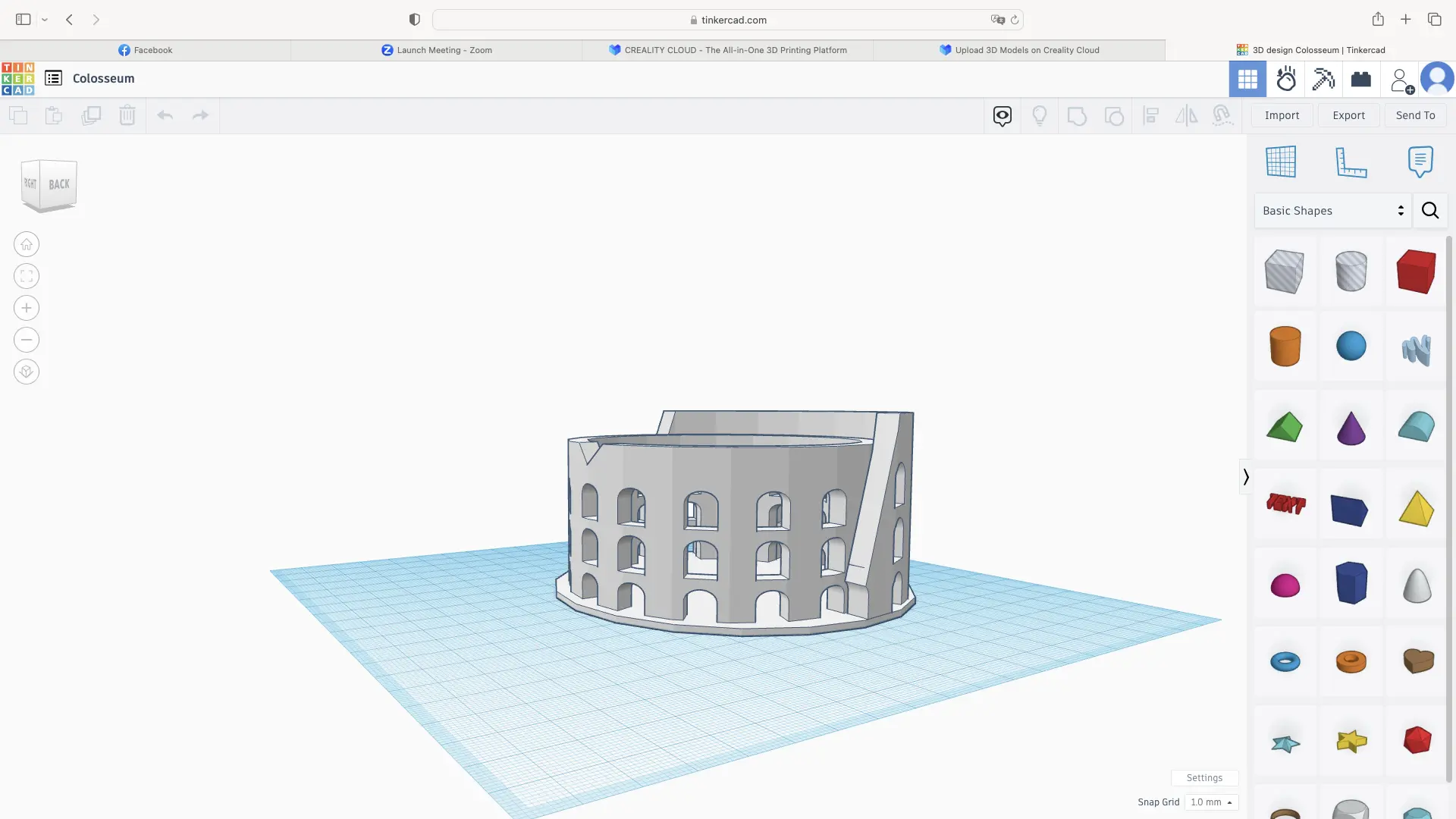Click the invite collaborator icon
Screen dimensions: 1456x819
1401,80
